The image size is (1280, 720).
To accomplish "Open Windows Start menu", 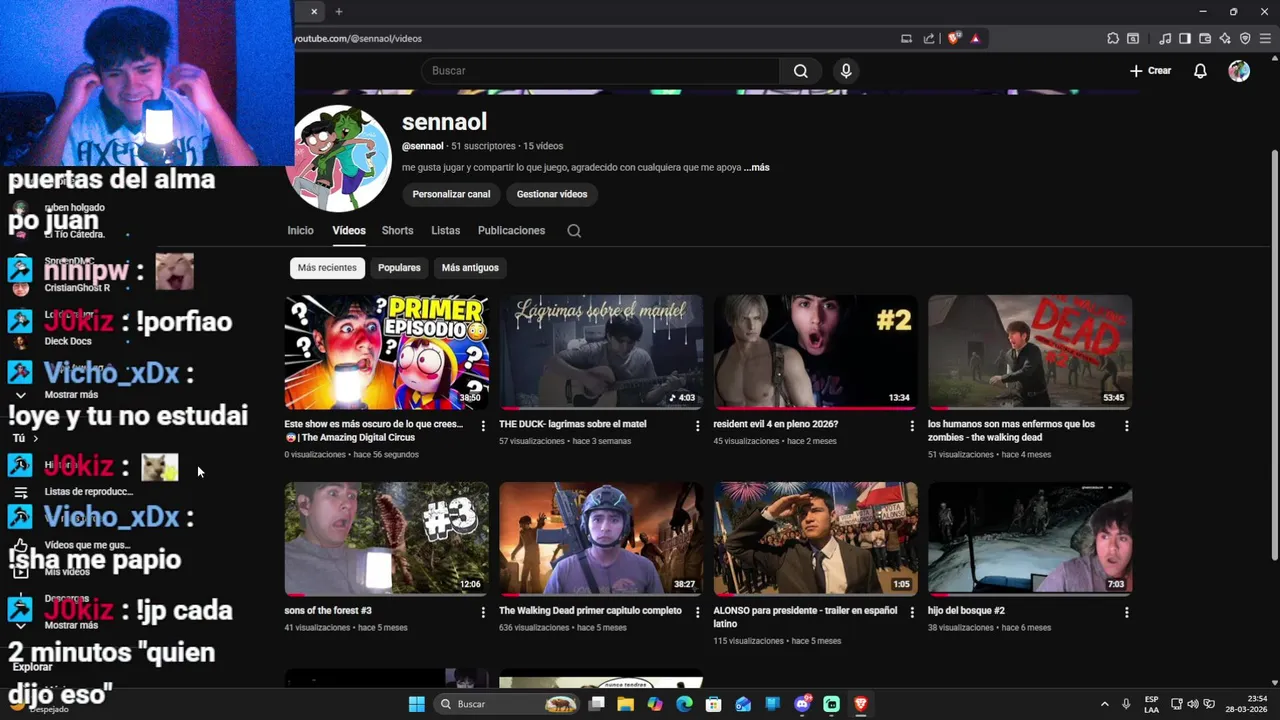I will (416, 704).
